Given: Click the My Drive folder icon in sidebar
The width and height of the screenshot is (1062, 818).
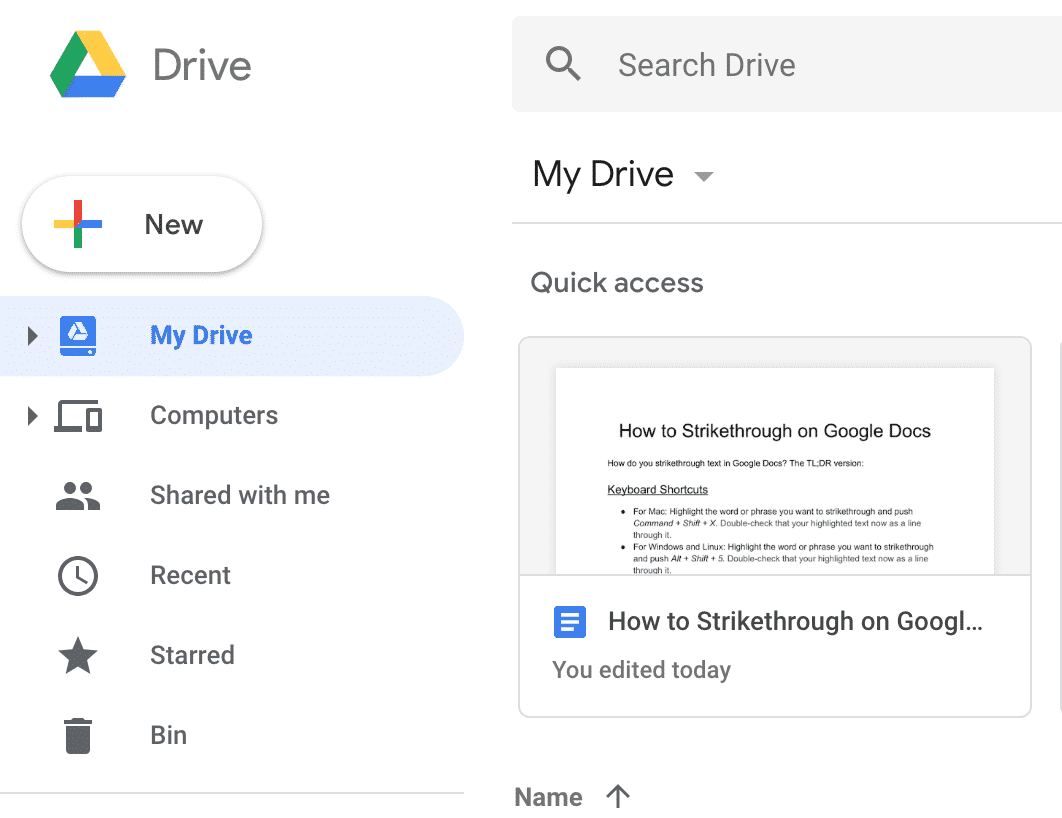Looking at the screenshot, I should click(78, 336).
